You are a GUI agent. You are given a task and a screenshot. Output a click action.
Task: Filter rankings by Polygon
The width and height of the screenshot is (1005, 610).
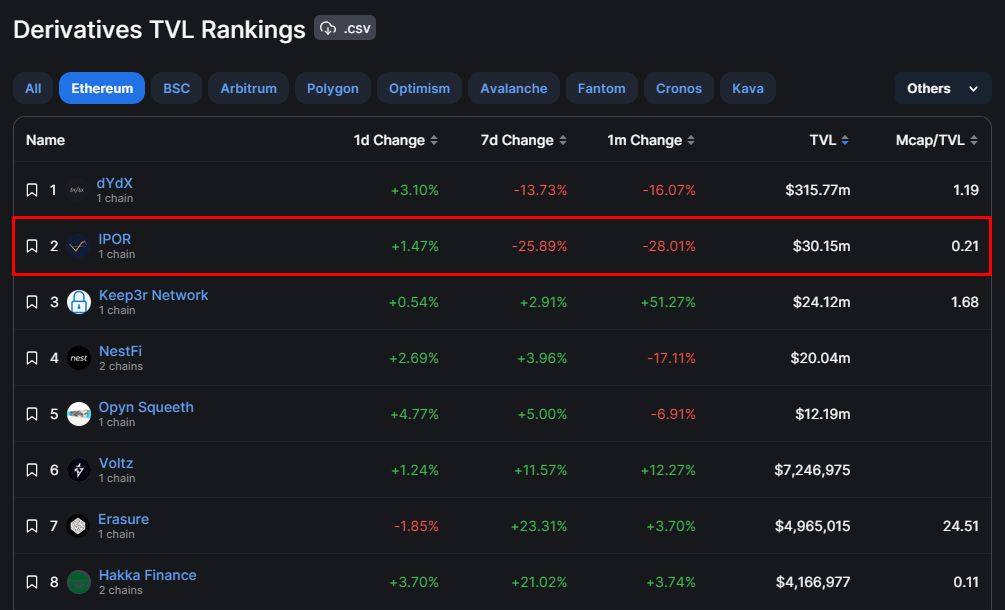[x=333, y=88]
